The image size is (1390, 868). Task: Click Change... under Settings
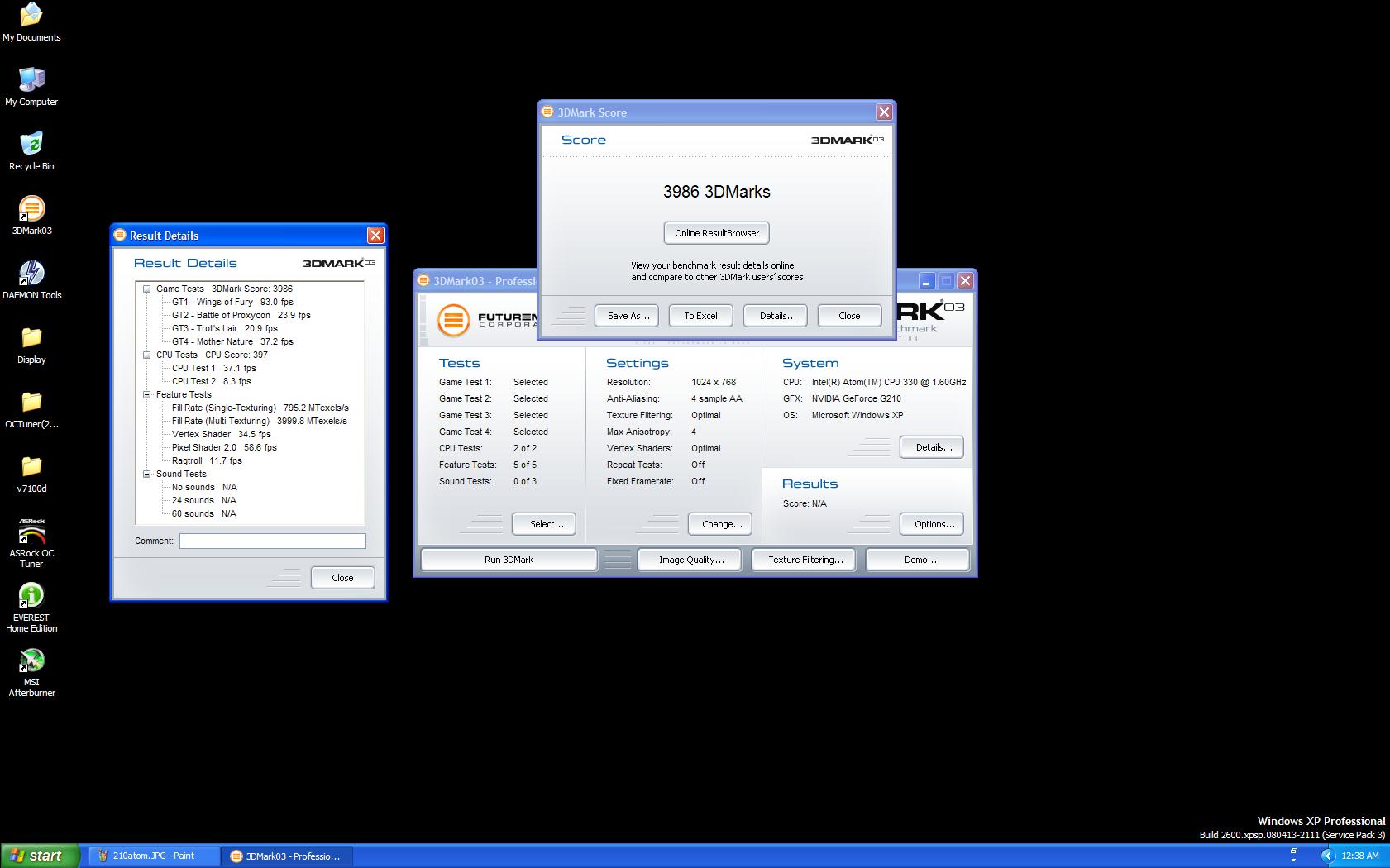pos(722,524)
